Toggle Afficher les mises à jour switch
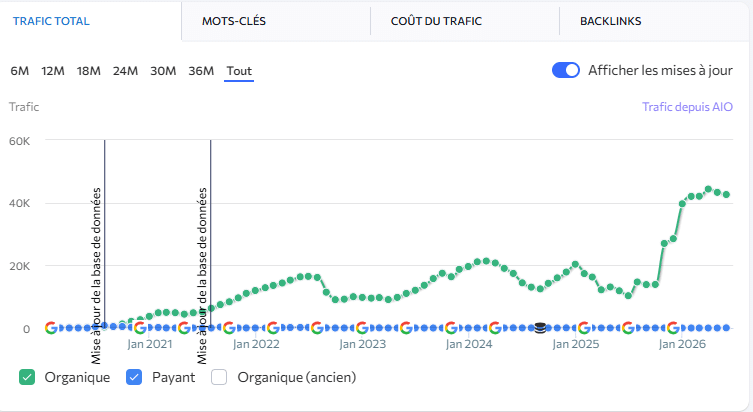 click(x=566, y=70)
